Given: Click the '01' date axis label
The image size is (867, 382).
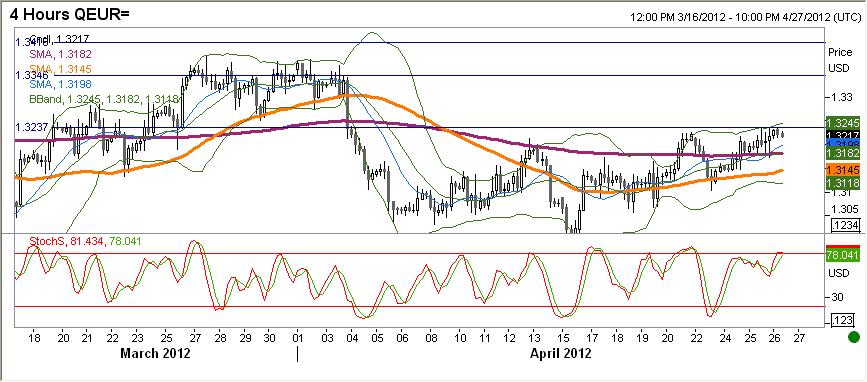Looking at the screenshot, I should point(297,337).
